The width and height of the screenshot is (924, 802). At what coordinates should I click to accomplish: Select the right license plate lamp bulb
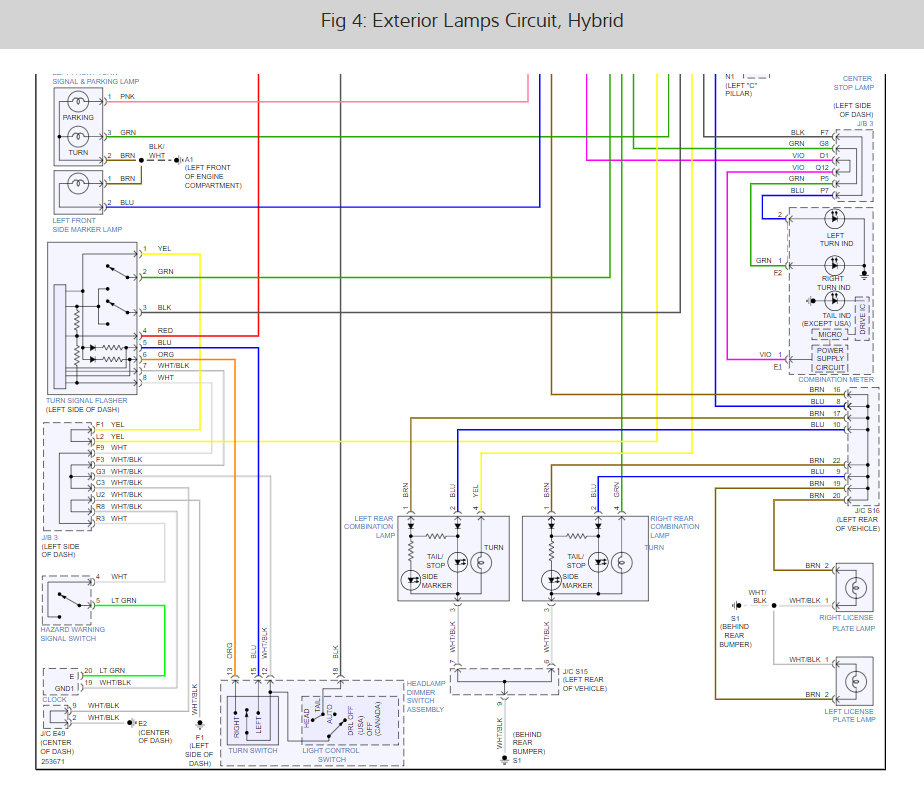[x=856, y=588]
